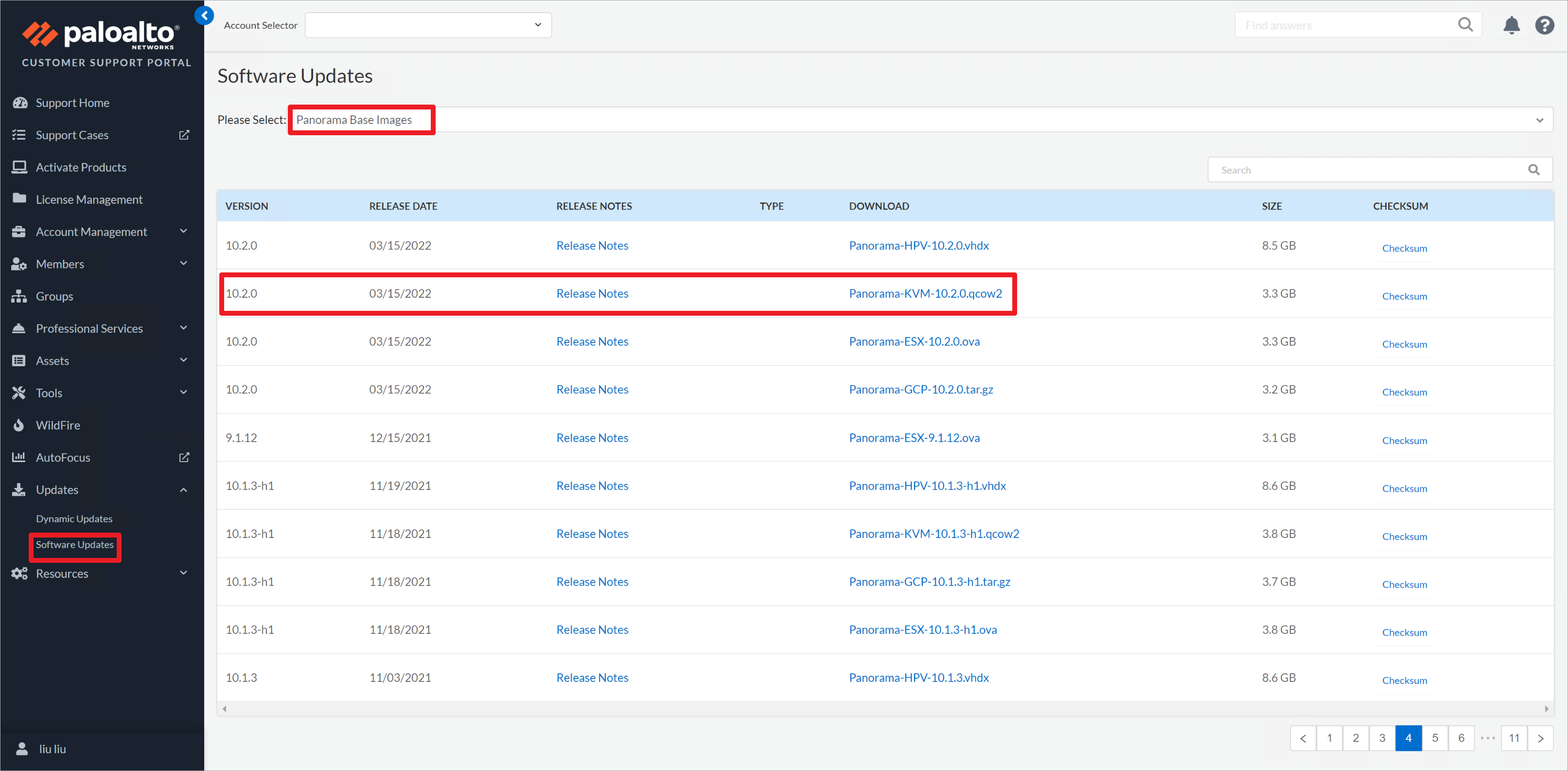Click scrollbar right arrow under table

[x=1546, y=708]
